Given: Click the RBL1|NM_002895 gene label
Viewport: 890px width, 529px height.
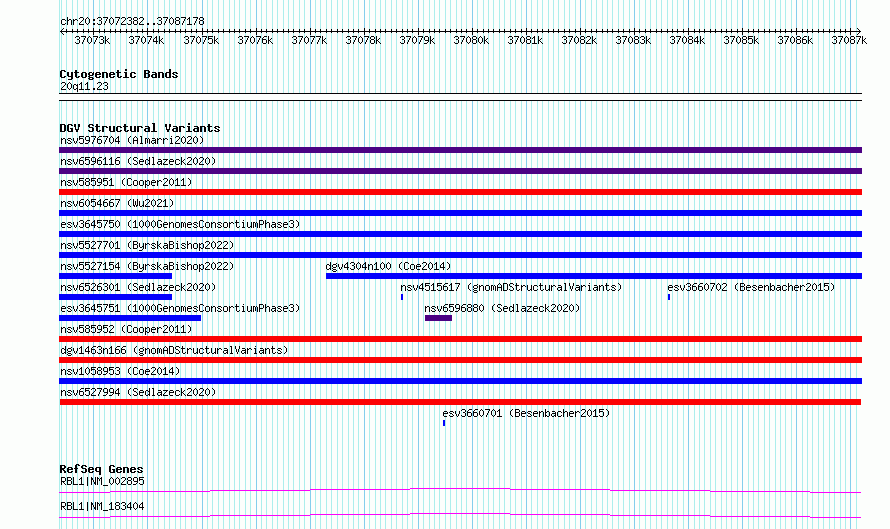Looking at the screenshot, I should (102, 481).
